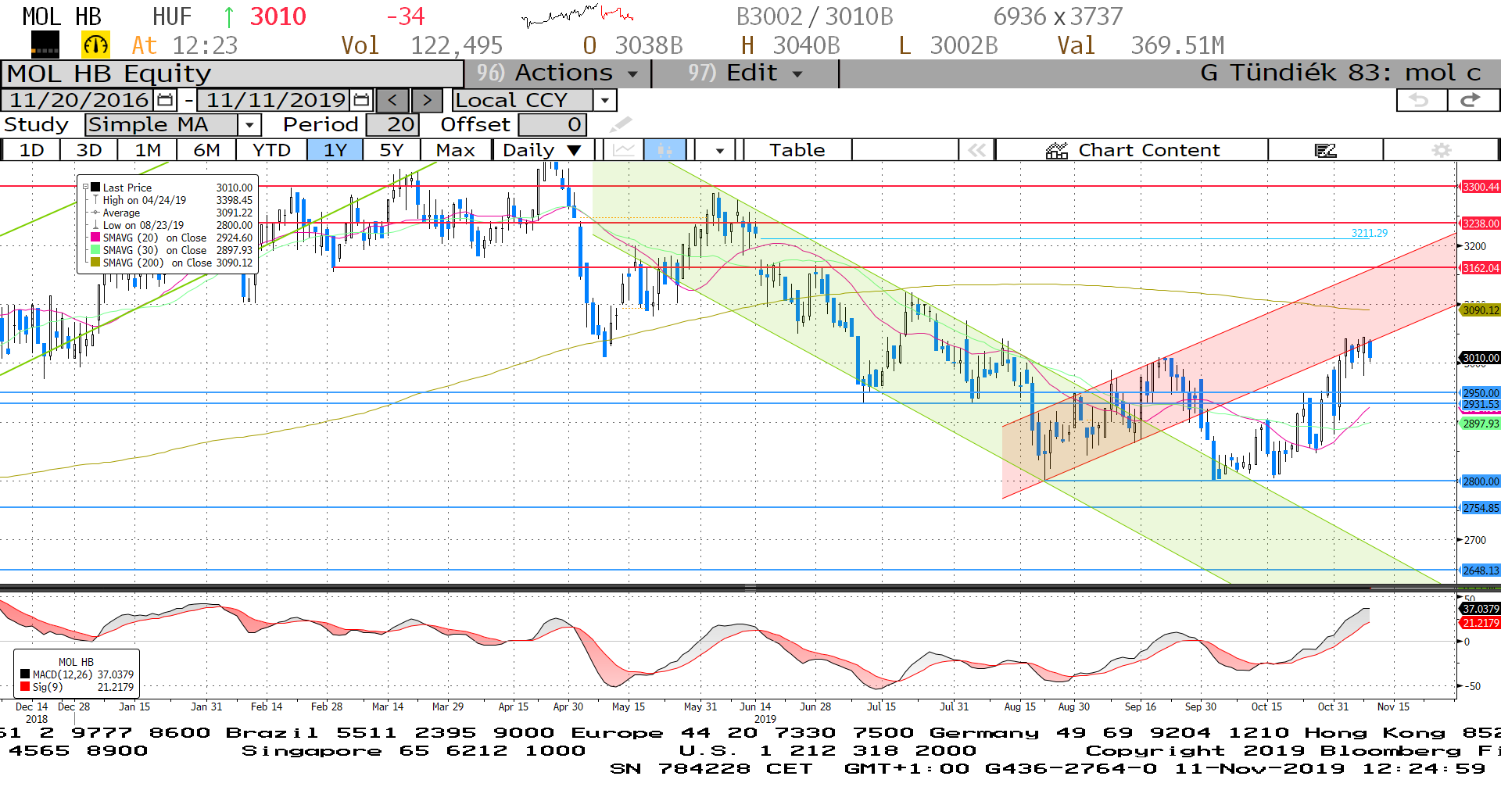Click the Sig(9) red legend swatch
Screen dimensions: 1501x812
[x=25, y=687]
